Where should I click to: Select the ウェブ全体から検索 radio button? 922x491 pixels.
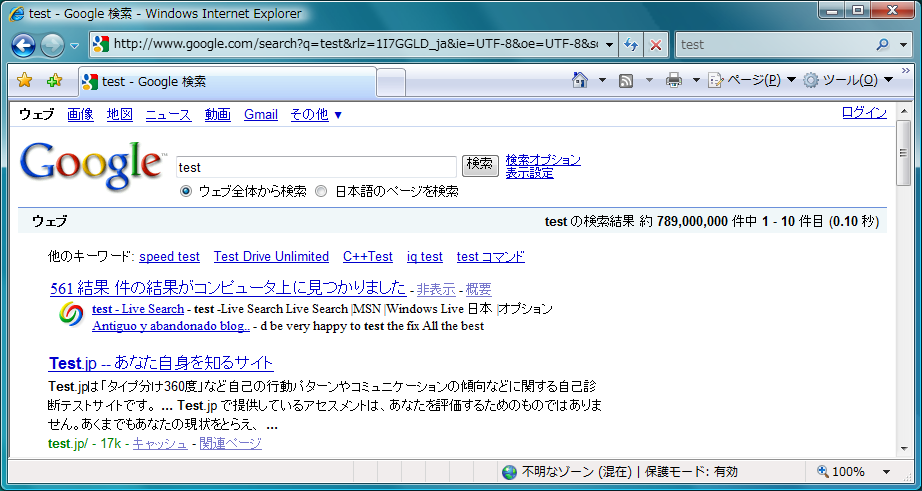186,191
